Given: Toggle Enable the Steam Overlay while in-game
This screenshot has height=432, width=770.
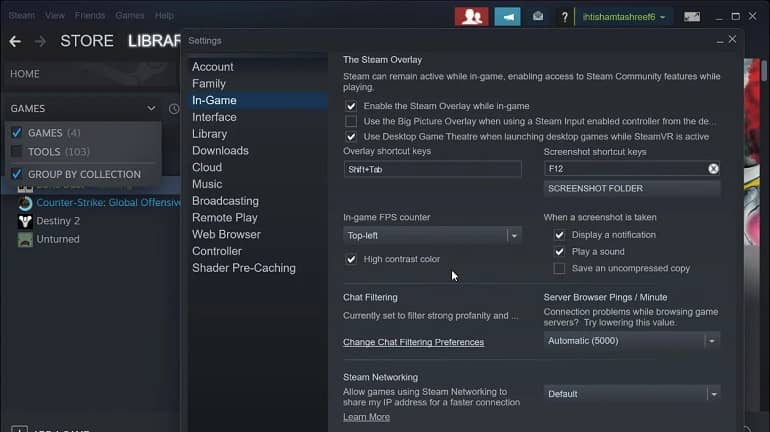Looking at the screenshot, I should pos(351,106).
